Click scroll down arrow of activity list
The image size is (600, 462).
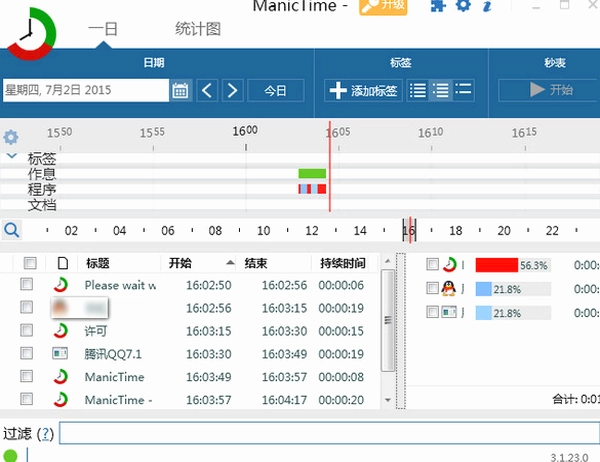click(388, 400)
